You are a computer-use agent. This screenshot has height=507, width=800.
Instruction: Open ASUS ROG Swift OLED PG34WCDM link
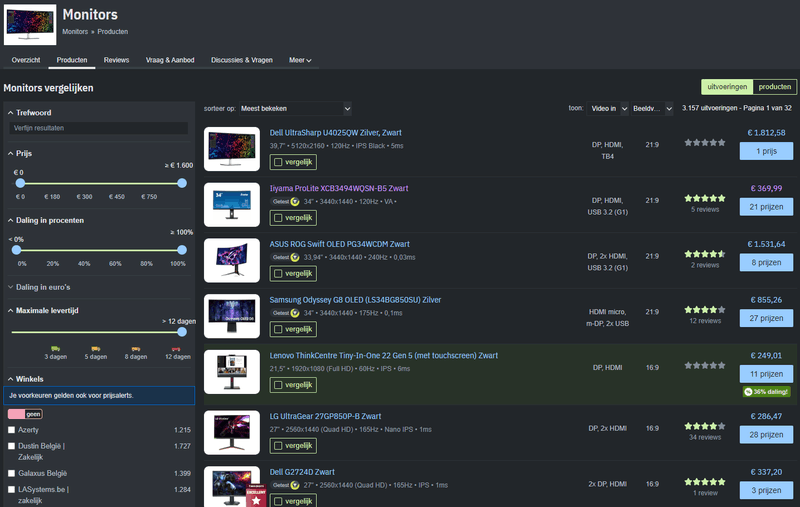click(x=339, y=244)
